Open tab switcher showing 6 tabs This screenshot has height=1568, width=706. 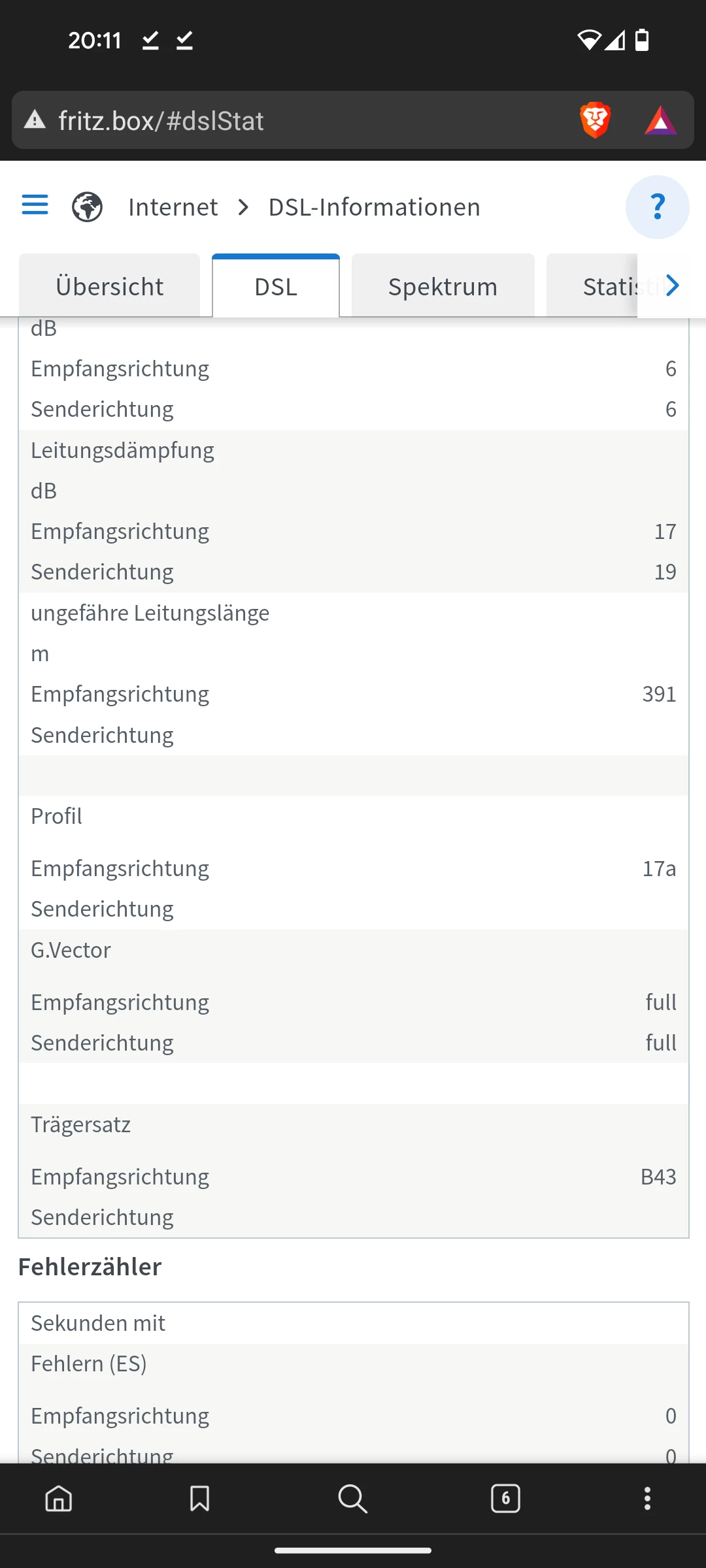point(505,1498)
